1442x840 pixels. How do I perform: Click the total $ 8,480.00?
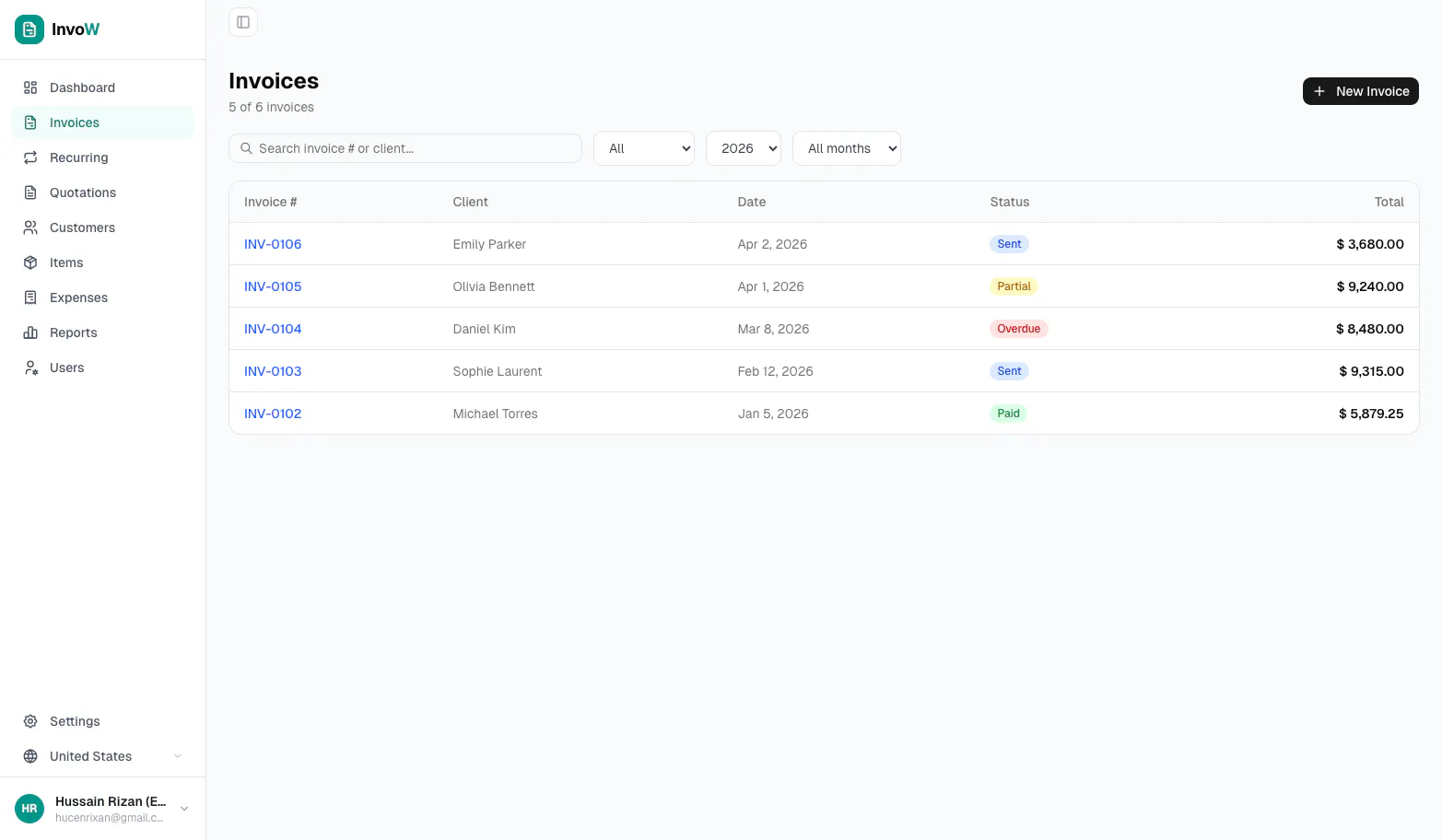(x=1370, y=329)
